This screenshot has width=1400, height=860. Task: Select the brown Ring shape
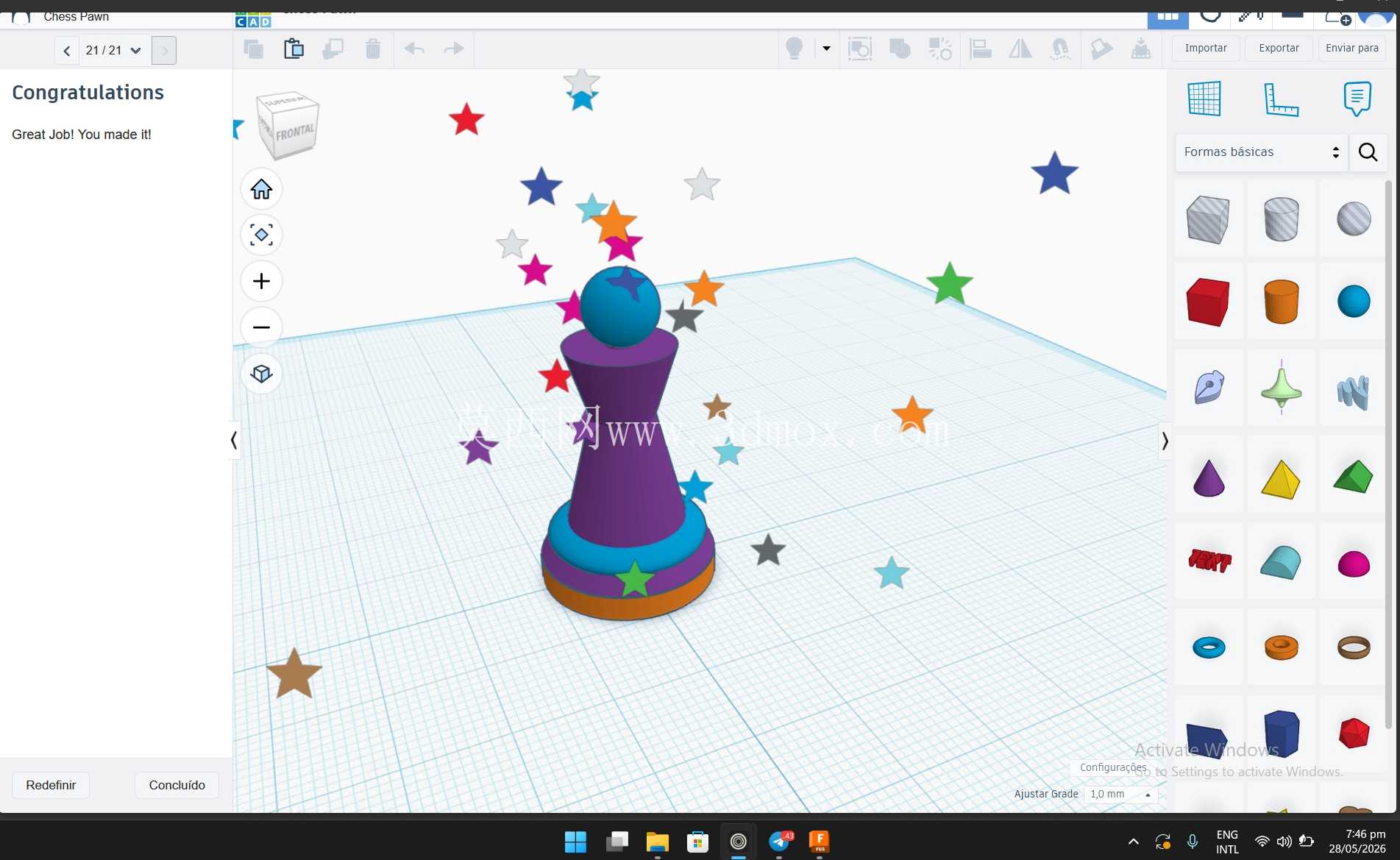(1354, 647)
